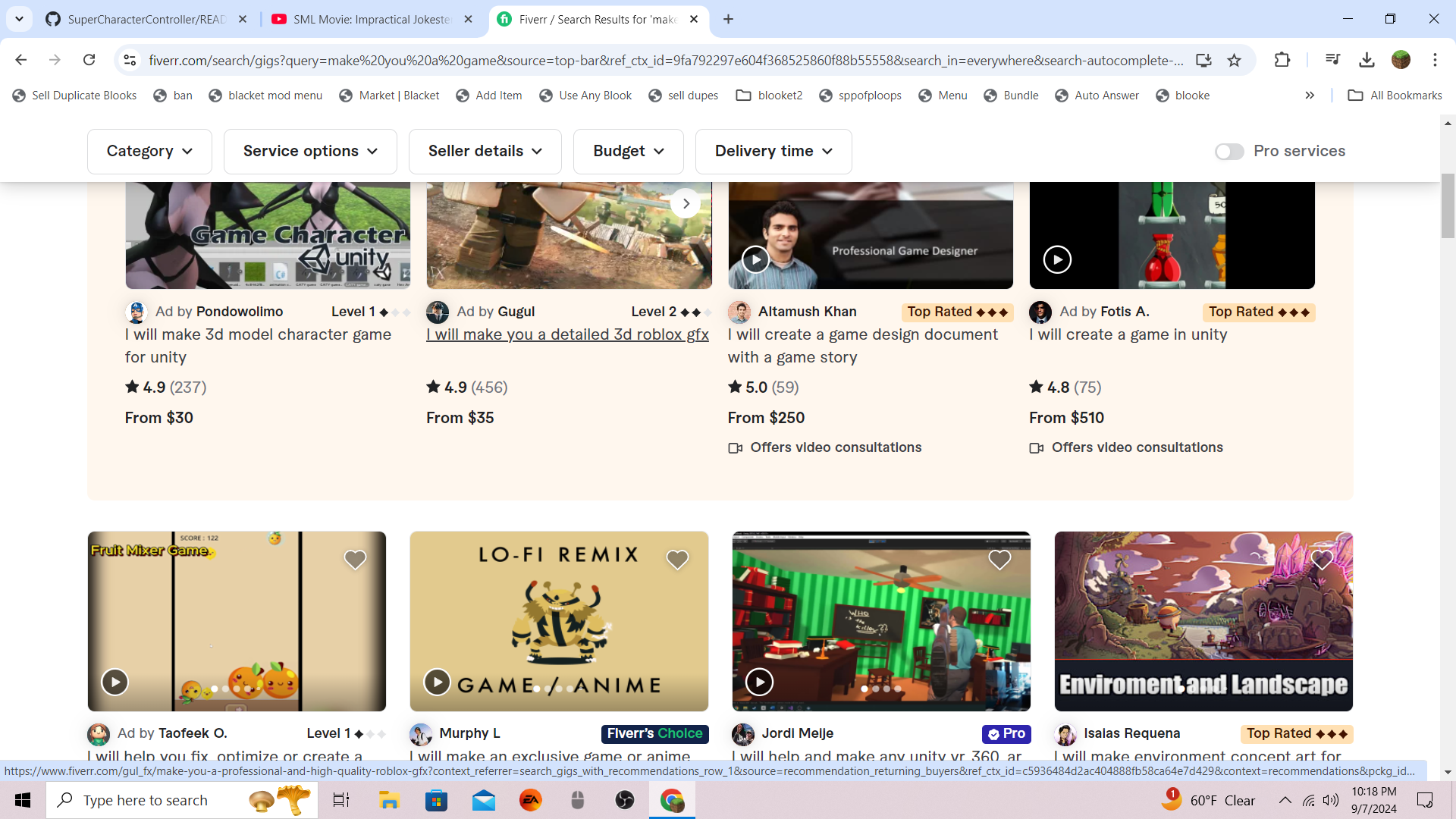The height and width of the screenshot is (819, 1456).
Task: Click the Windows taskbar search box
Action: tap(146, 800)
